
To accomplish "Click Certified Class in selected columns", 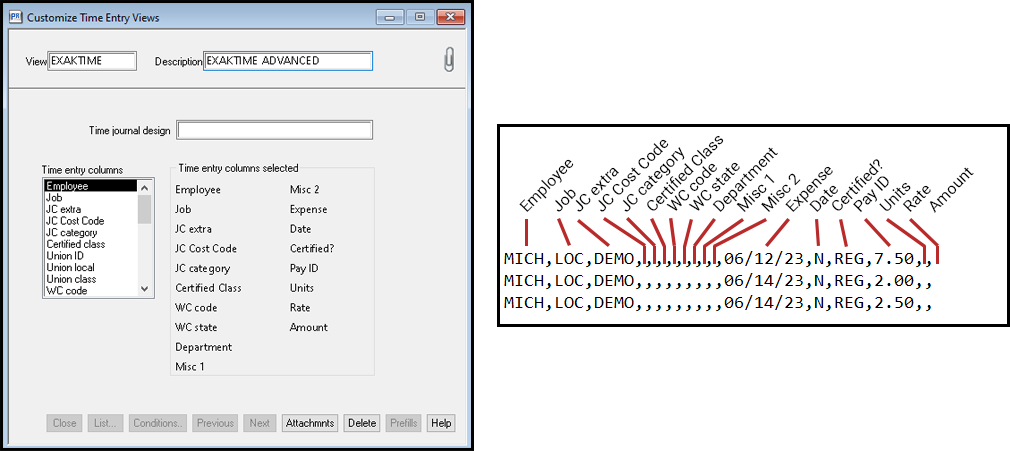I will point(208,288).
